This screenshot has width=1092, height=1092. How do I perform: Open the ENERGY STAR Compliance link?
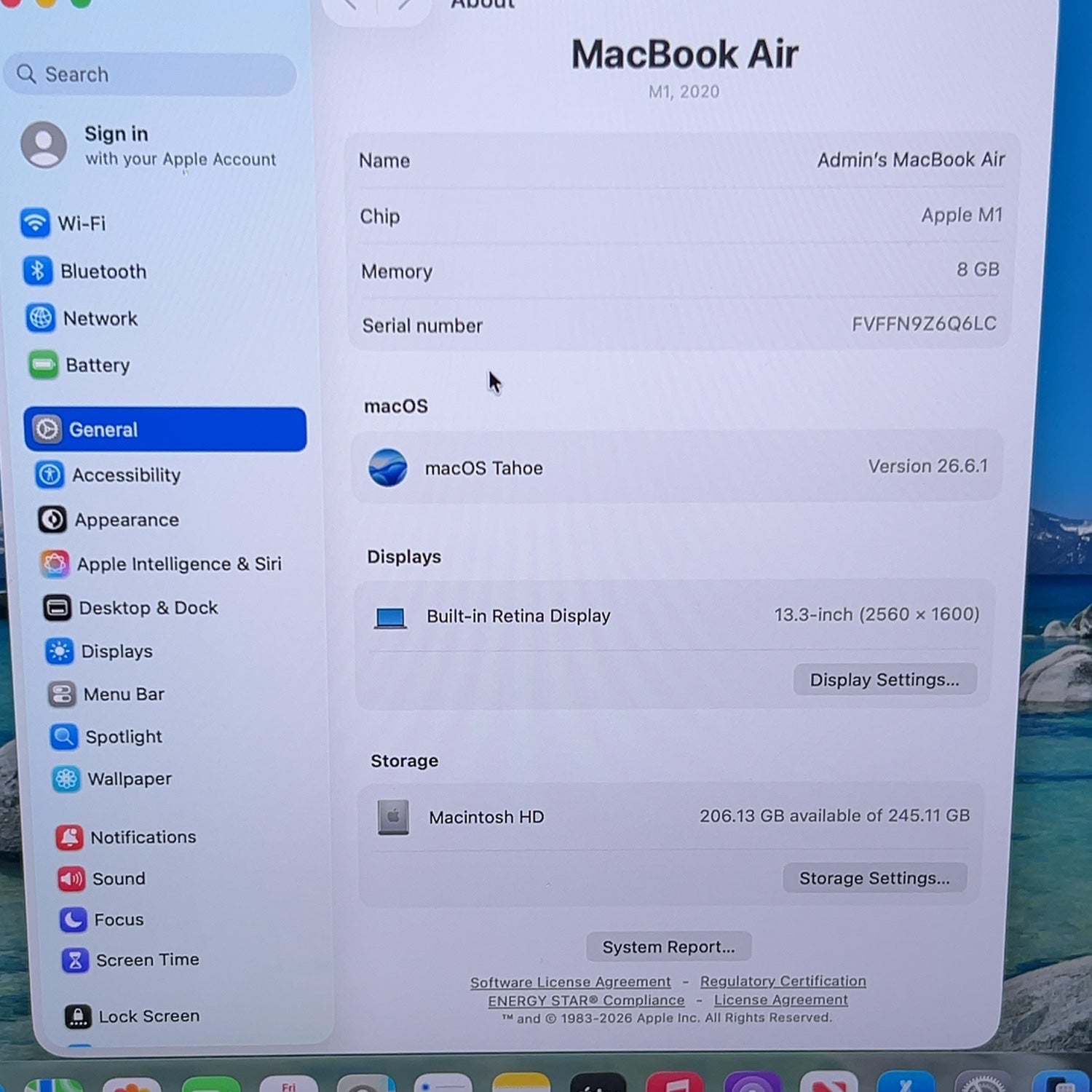[587, 1001]
